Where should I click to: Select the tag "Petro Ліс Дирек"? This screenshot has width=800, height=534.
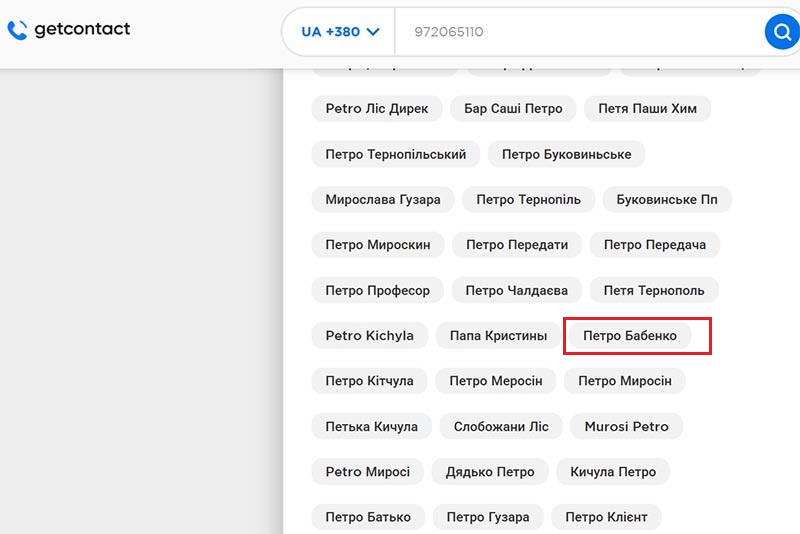377,109
